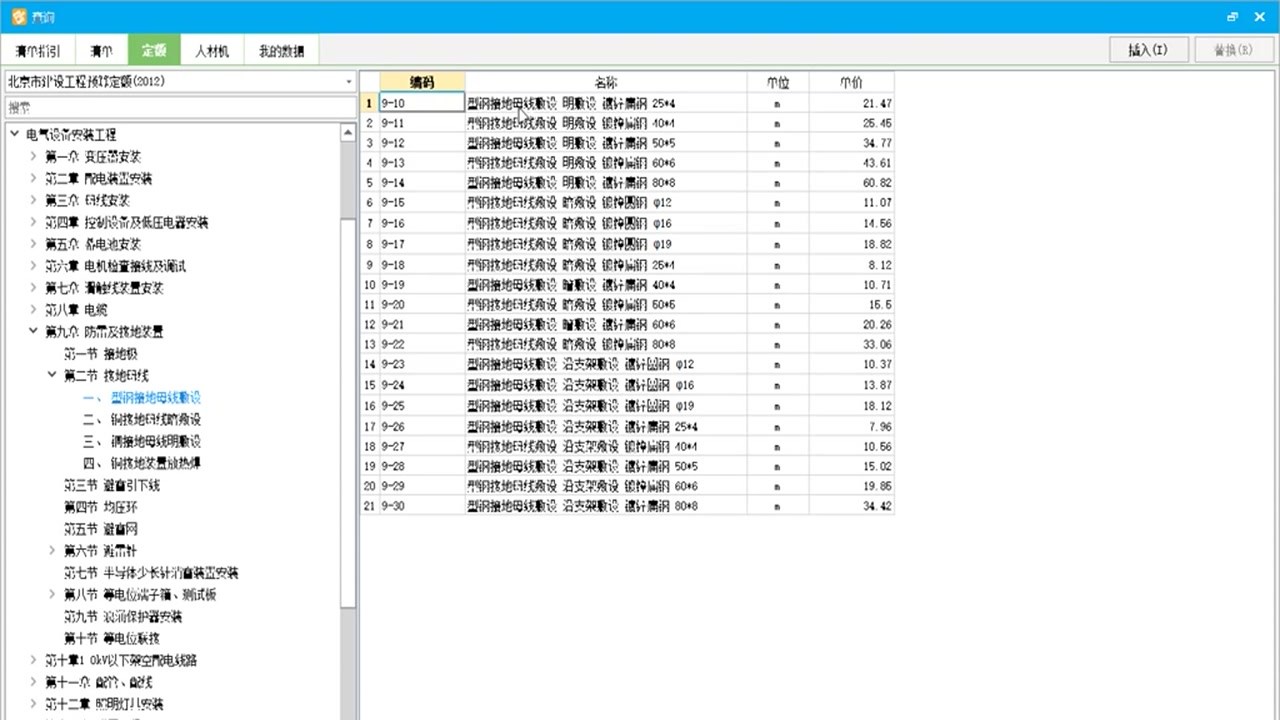Select 第七节 半导体少长针消雷装置安装 item
Screen dimensions: 1280x720
pos(151,572)
